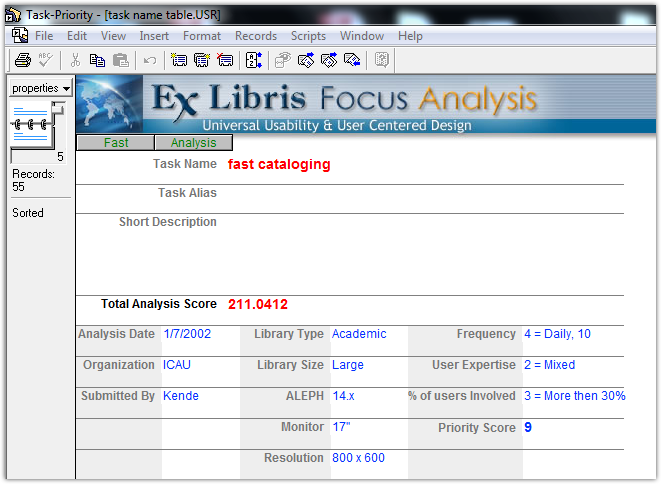The image size is (661, 484).
Task: Open the Scripts menu
Action: pyautogui.click(x=308, y=36)
